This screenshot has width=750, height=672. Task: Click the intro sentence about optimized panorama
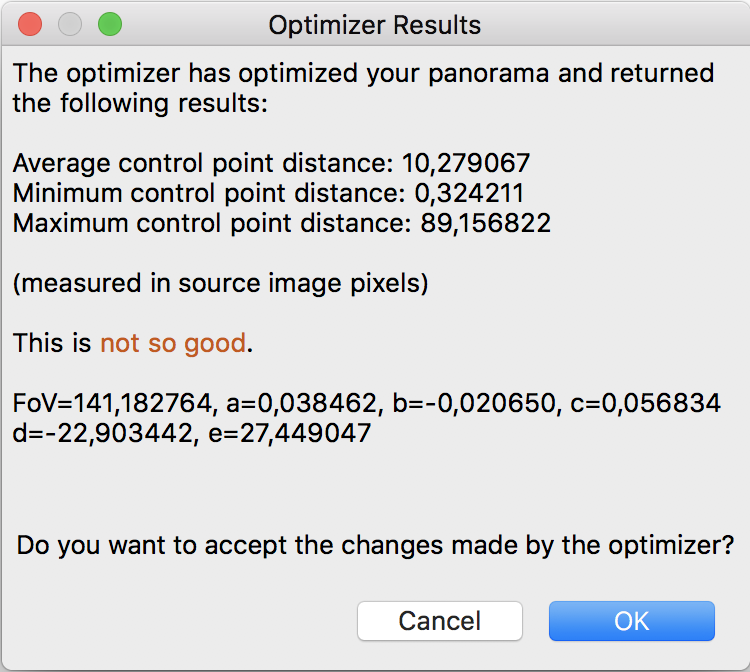(363, 88)
